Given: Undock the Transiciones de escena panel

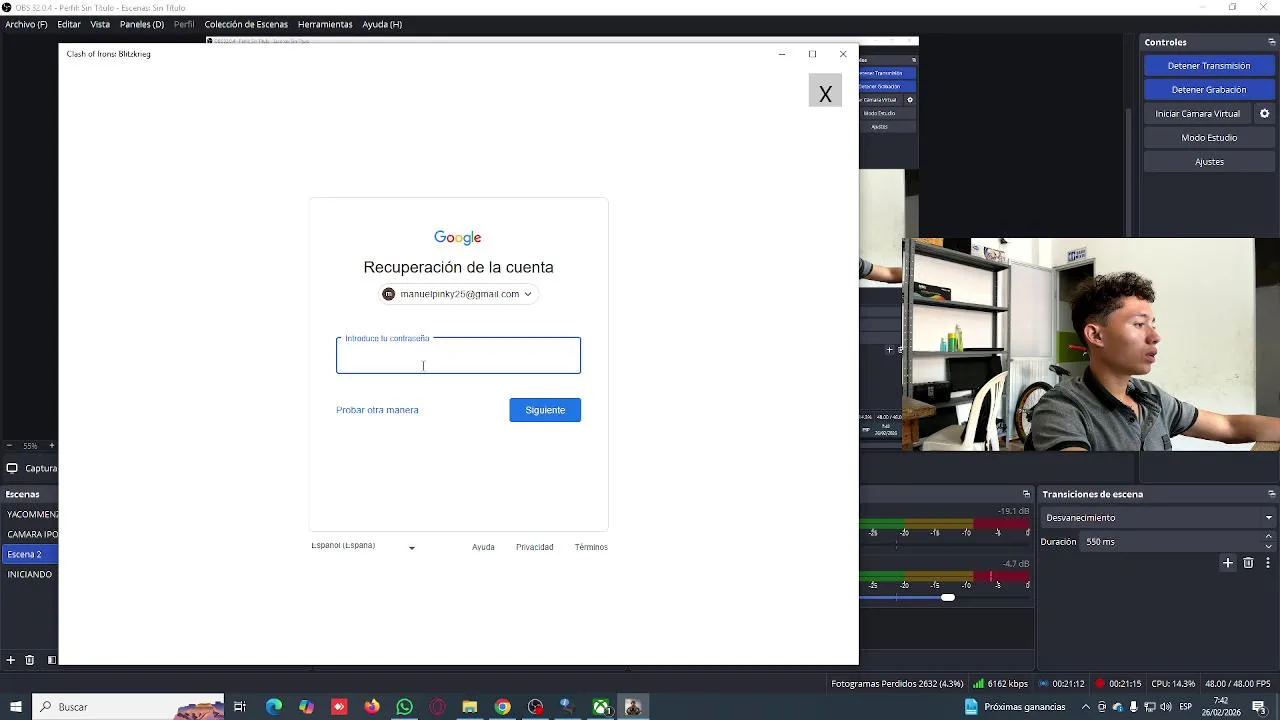Looking at the screenshot, I should [x=1272, y=494].
